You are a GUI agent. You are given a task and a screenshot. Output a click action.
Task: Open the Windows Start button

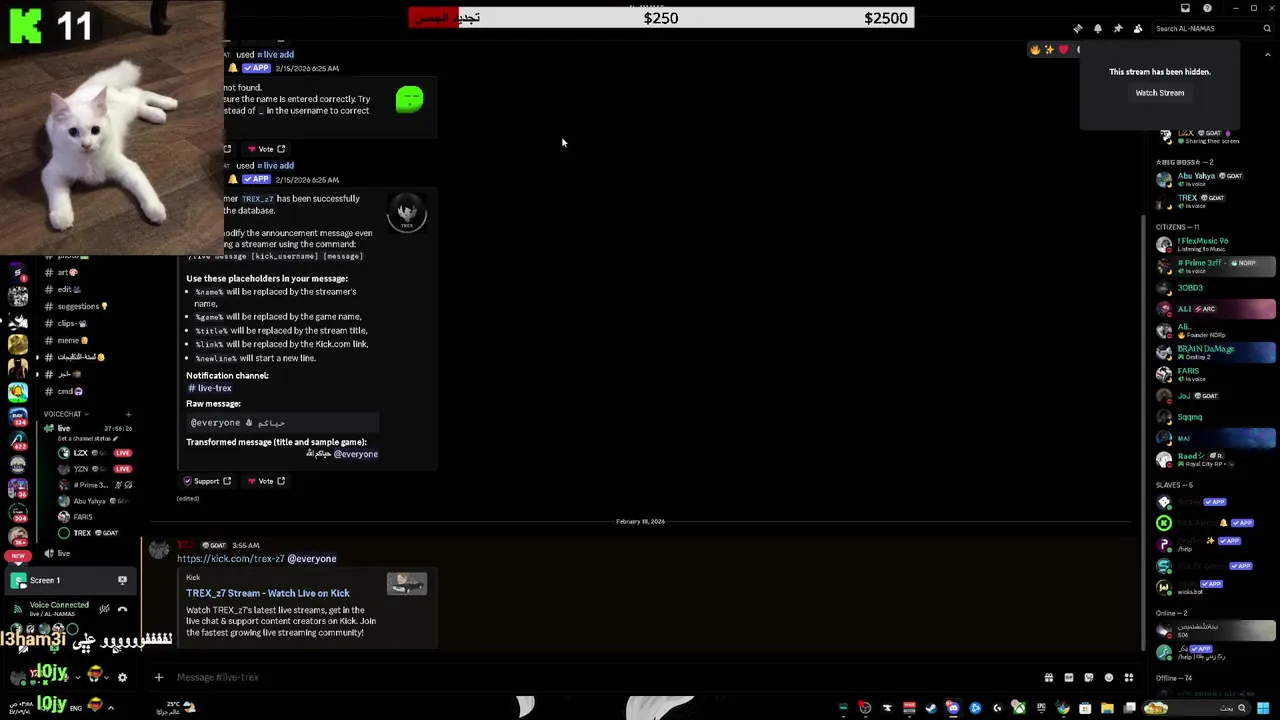1264,708
